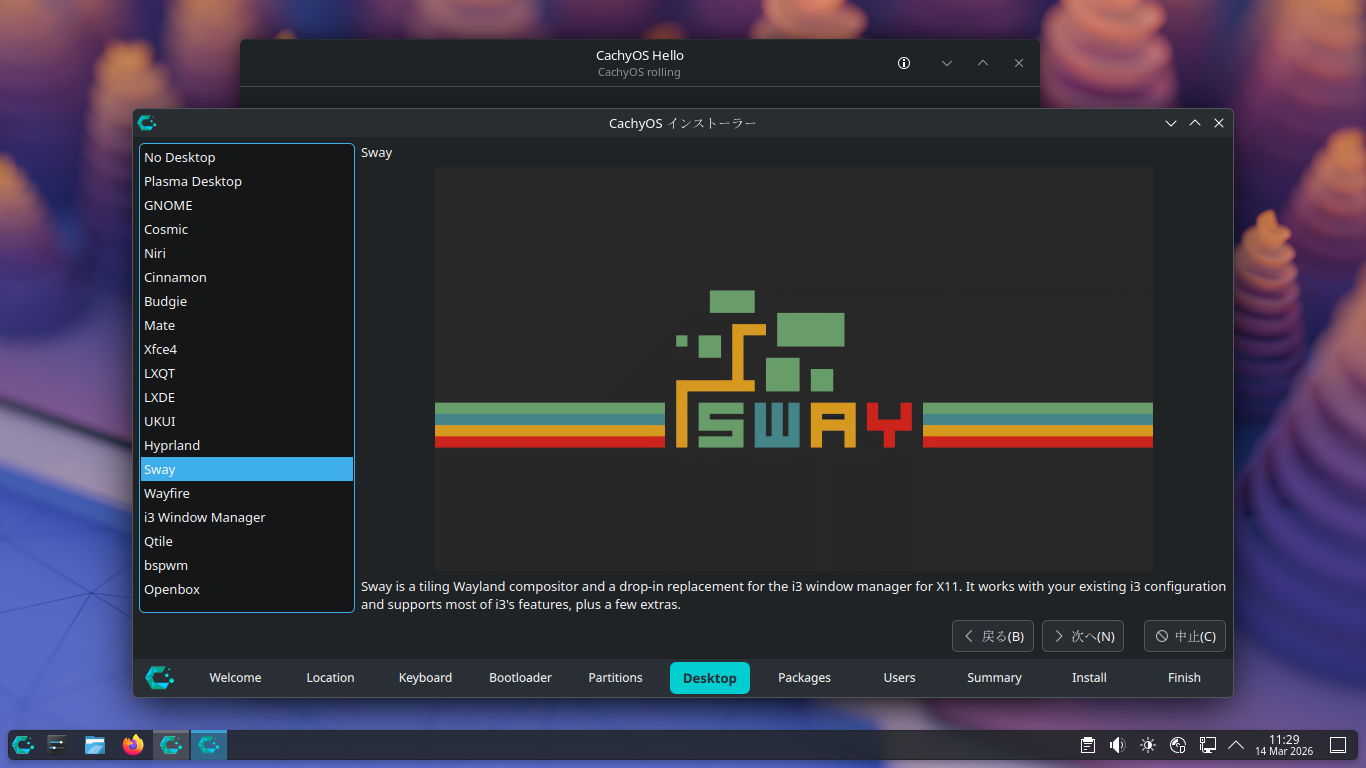Viewport: 1366px width, 768px height.
Task: Click the Location step
Action: 330,678
